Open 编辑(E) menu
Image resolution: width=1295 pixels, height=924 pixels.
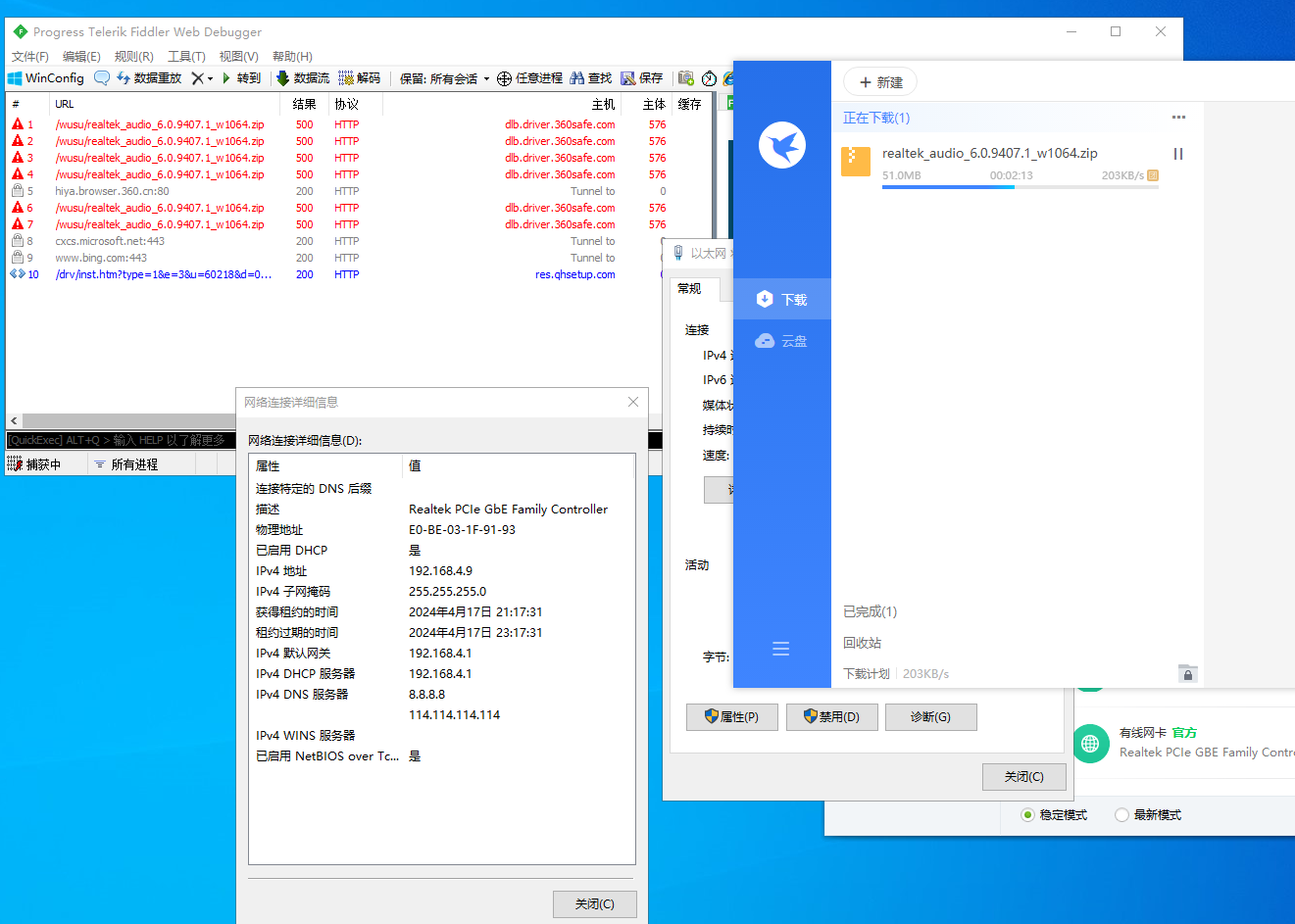point(81,57)
